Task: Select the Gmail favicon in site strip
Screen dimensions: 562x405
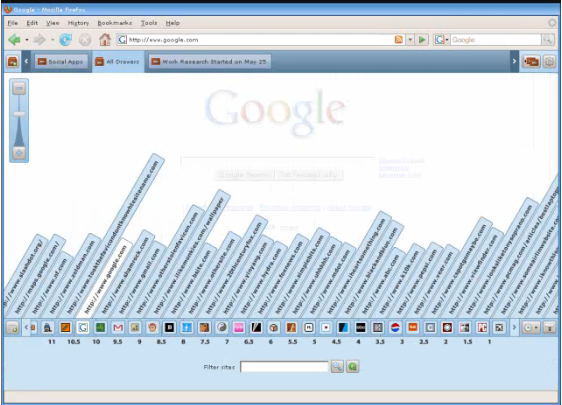Action: tap(118, 327)
